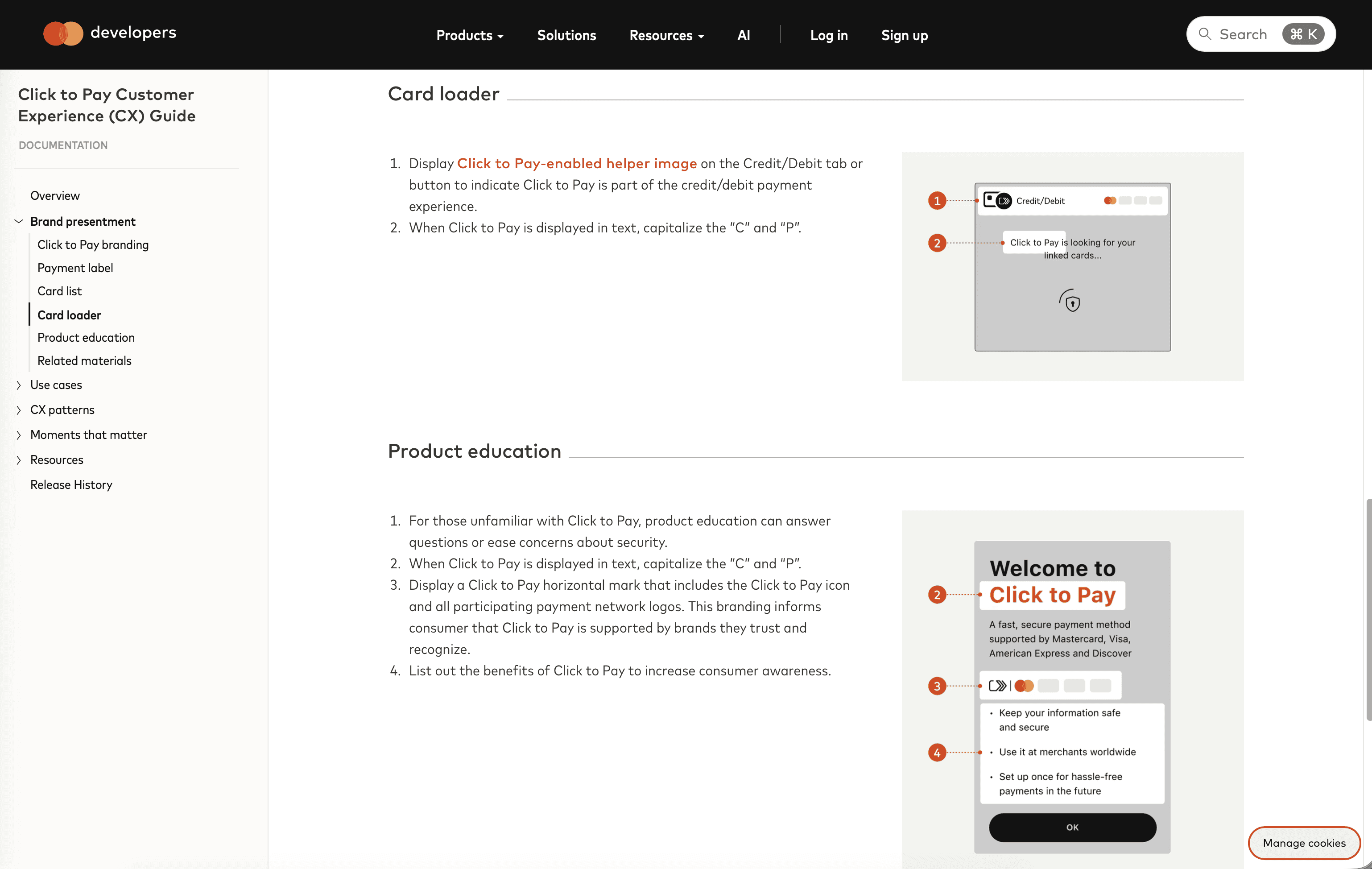
Task: Expand the CX patterns section
Action: pyautogui.click(x=19, y=410)
